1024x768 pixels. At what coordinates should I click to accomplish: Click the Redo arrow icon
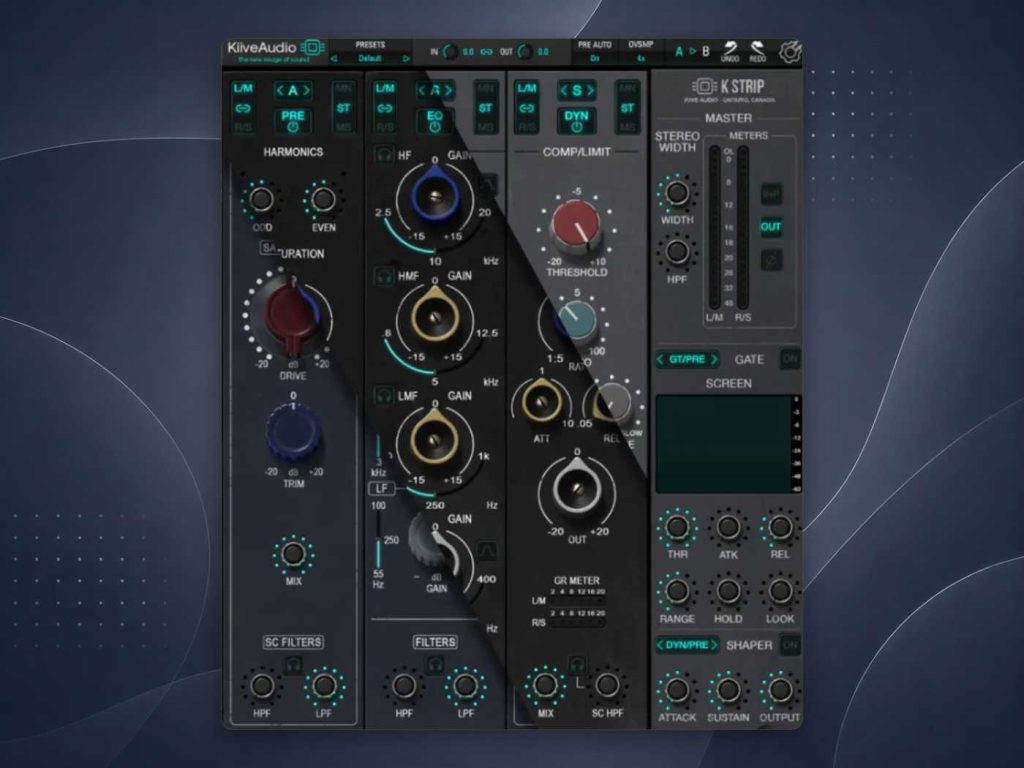pos(758,50)
